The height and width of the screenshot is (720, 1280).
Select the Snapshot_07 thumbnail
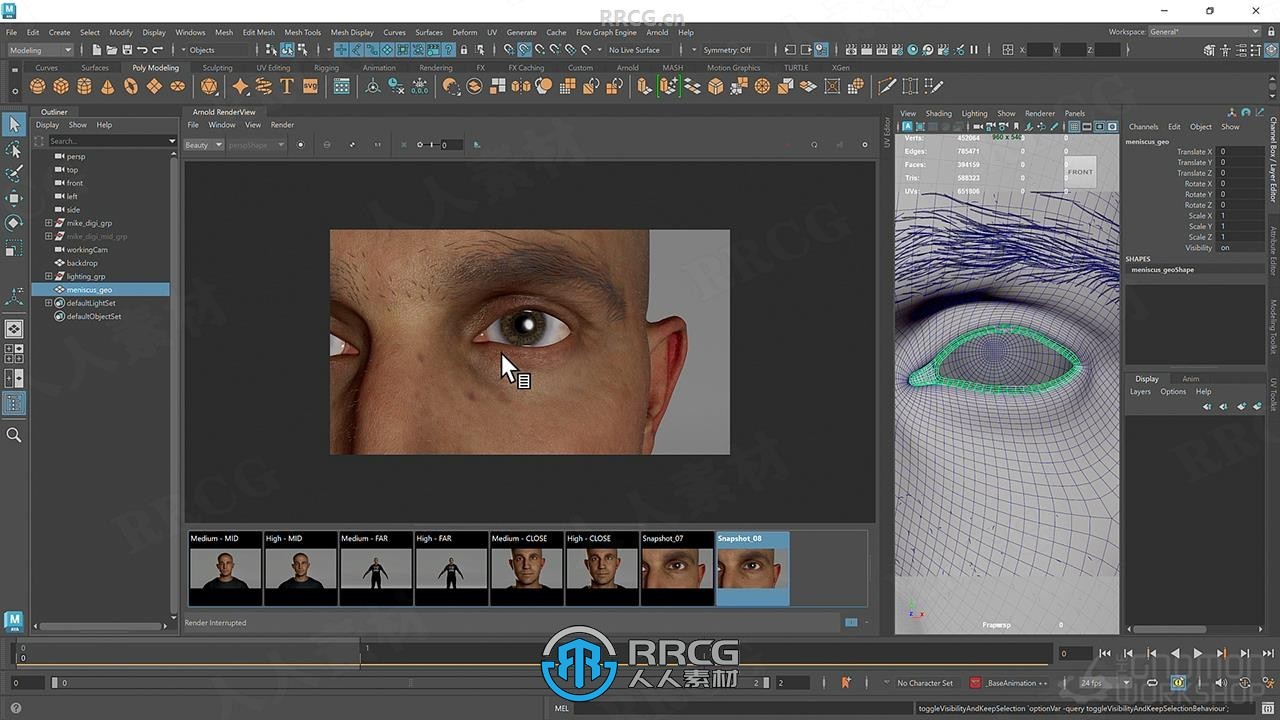coord(677,568)
